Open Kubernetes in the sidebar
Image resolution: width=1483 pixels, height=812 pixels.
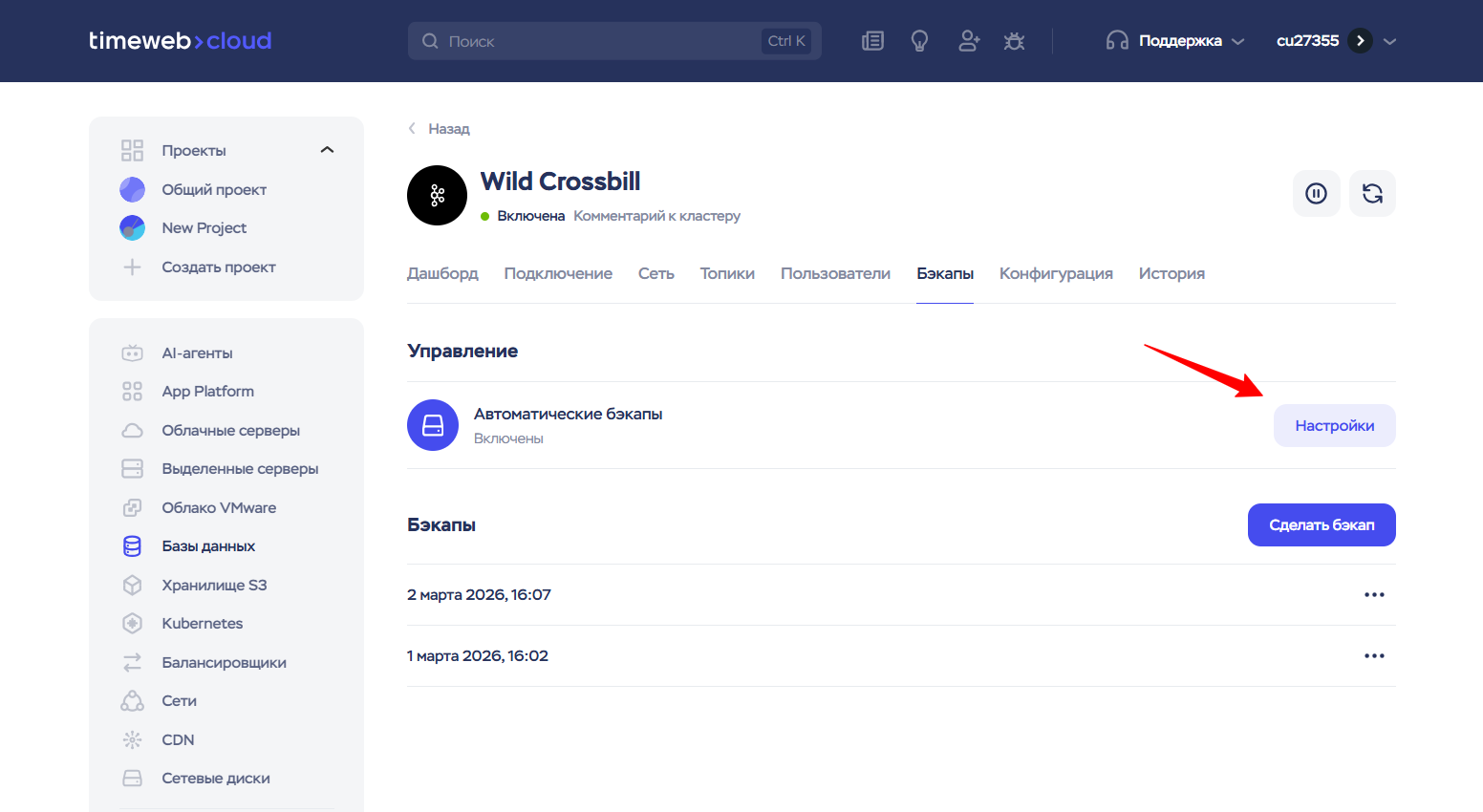(202, 624)
